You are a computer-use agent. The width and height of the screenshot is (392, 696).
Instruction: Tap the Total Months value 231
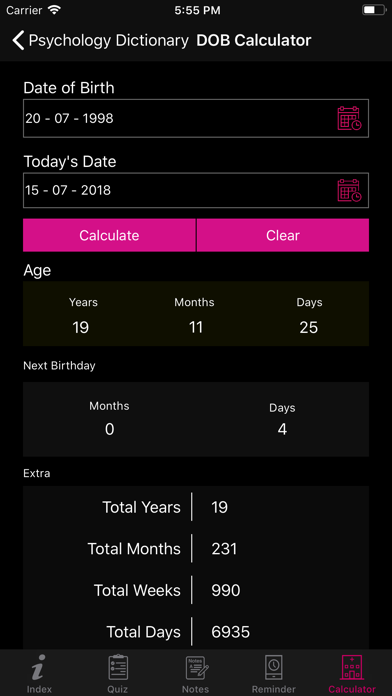click(224, 549)
